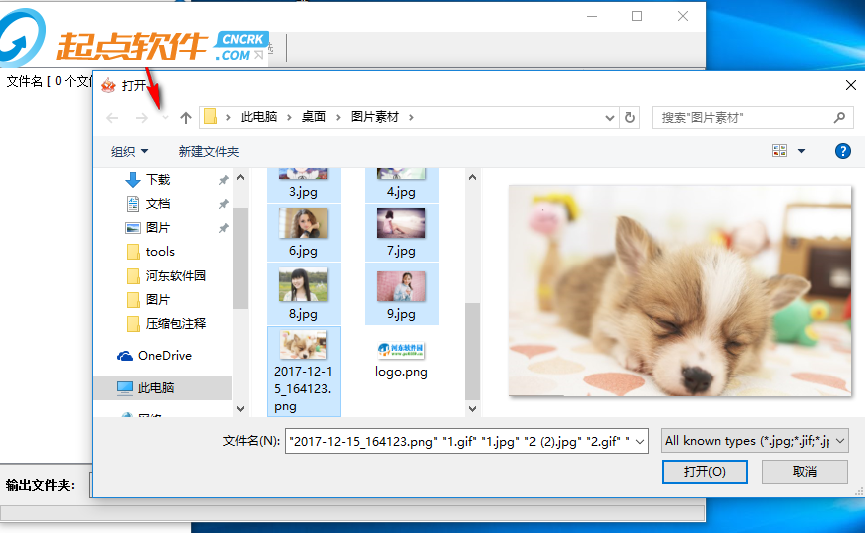This screenshot has width=865, height=533.
Task: Select 图片素材 in the address breadcrumb
Action: click(x=375, y=117)
